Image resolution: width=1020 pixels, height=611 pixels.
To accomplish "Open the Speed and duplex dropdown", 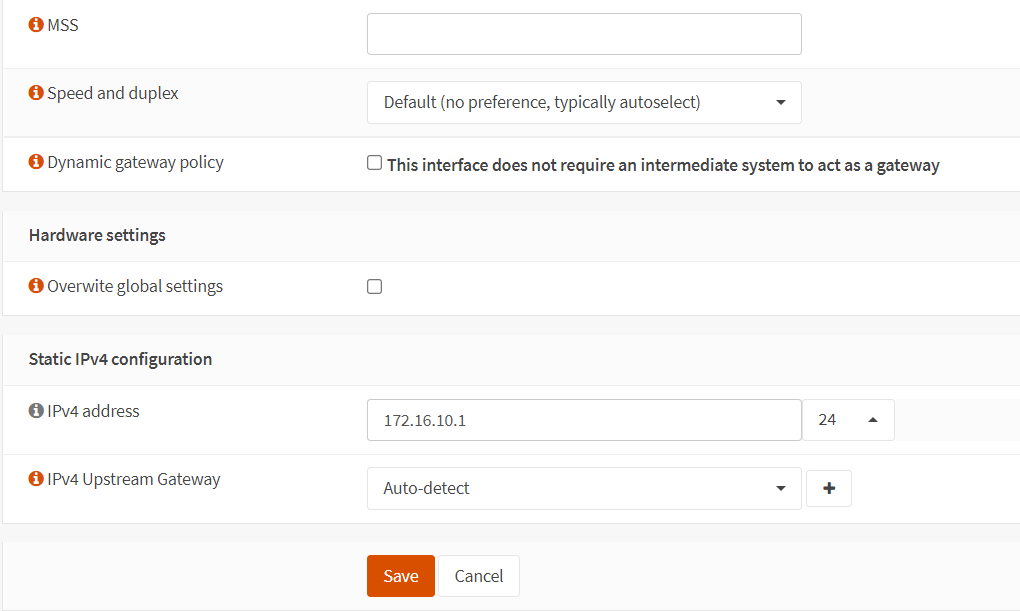I will (x=584, y=102).
